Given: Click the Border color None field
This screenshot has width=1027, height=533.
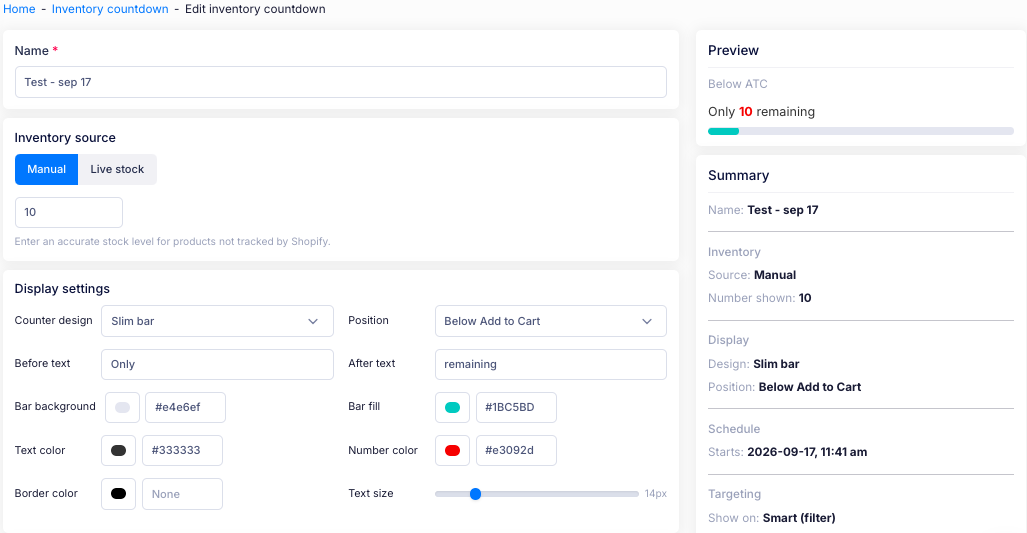Looking at the screenshot, I should (x=182, y=494).
